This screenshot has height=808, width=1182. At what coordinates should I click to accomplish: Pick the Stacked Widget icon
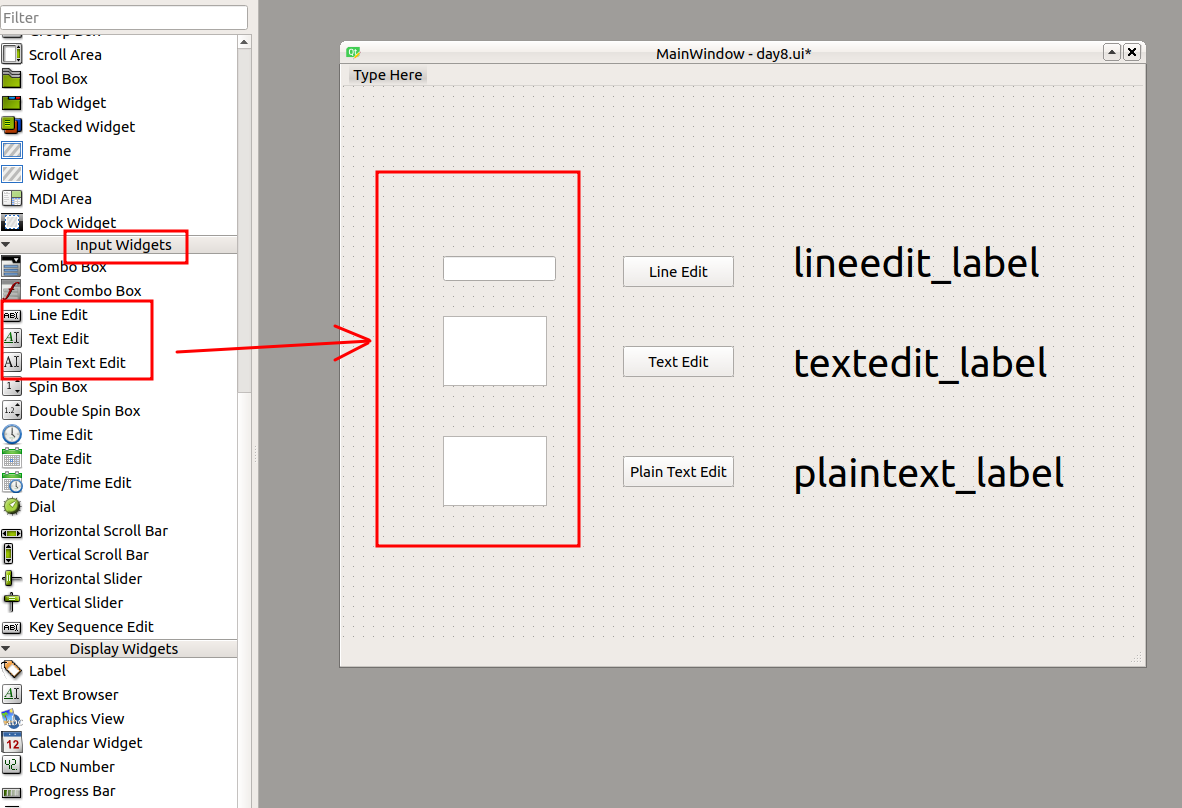pos(12,127)
